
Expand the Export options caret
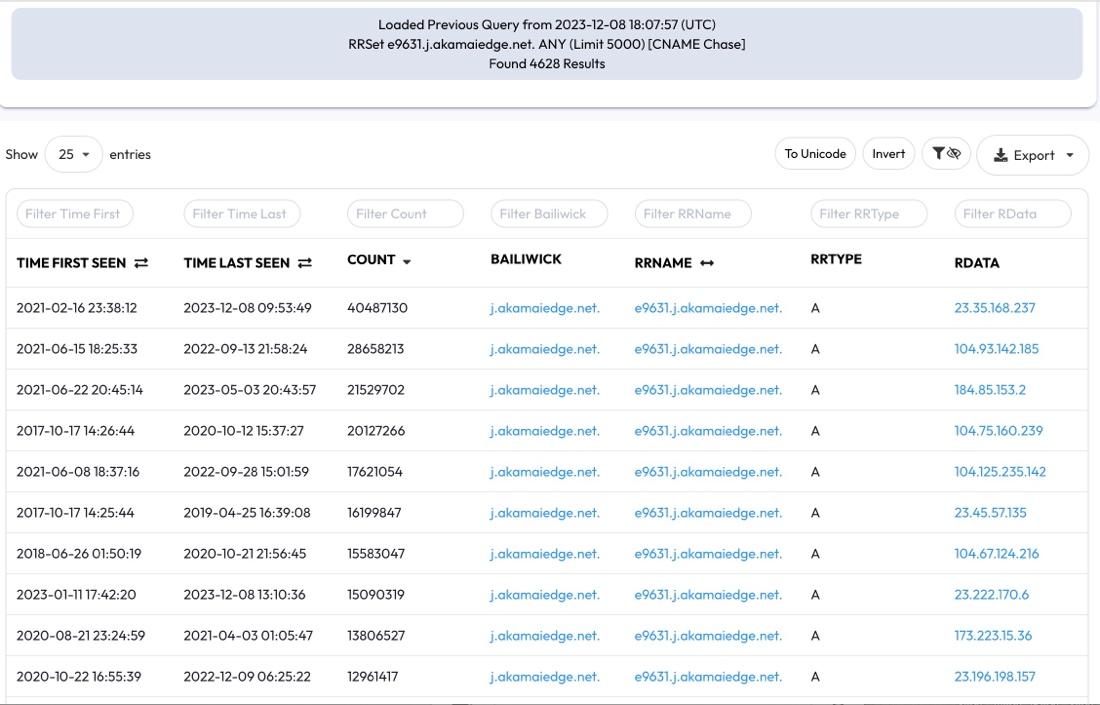pyautogui.click(x=1069, y=154)
